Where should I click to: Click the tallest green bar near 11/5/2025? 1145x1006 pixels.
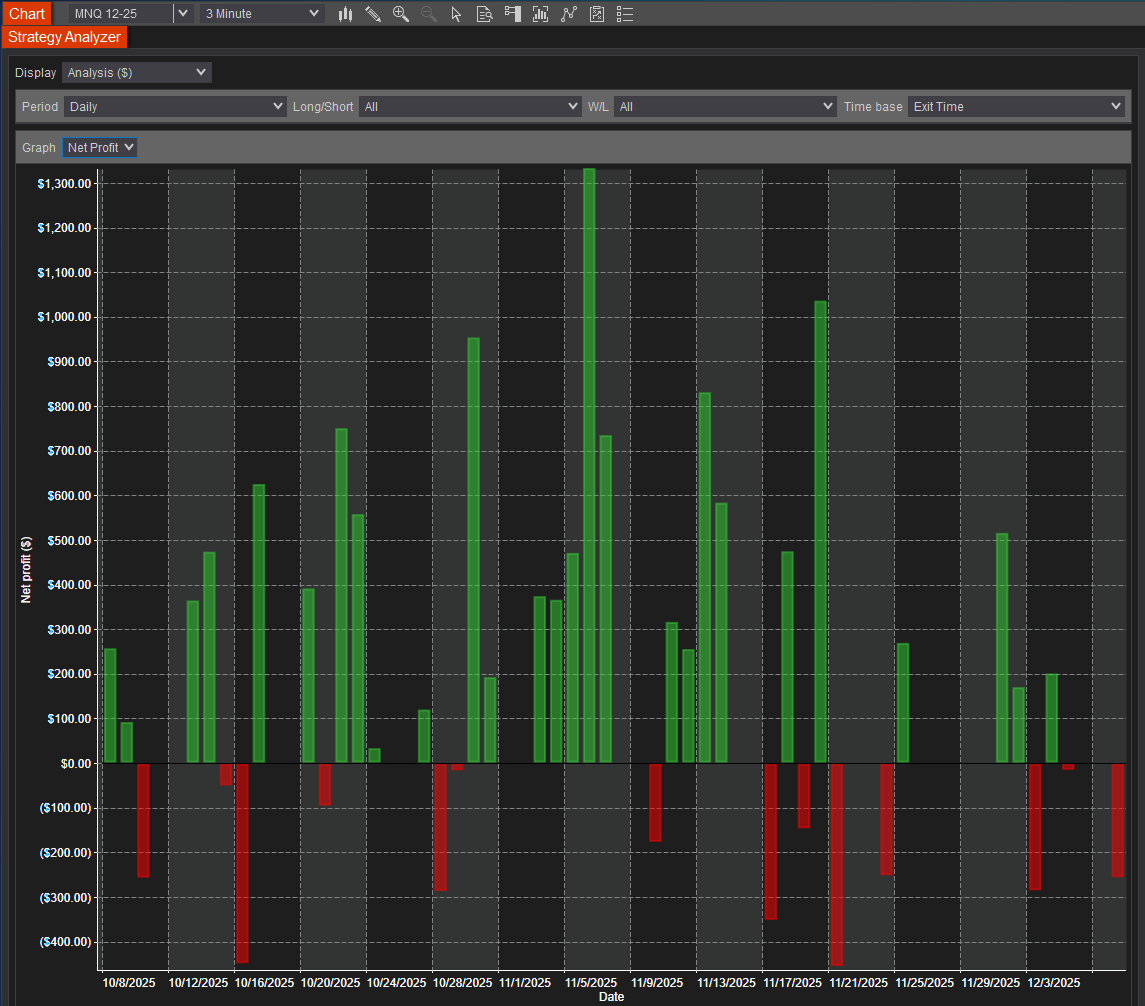click(589, 465)
